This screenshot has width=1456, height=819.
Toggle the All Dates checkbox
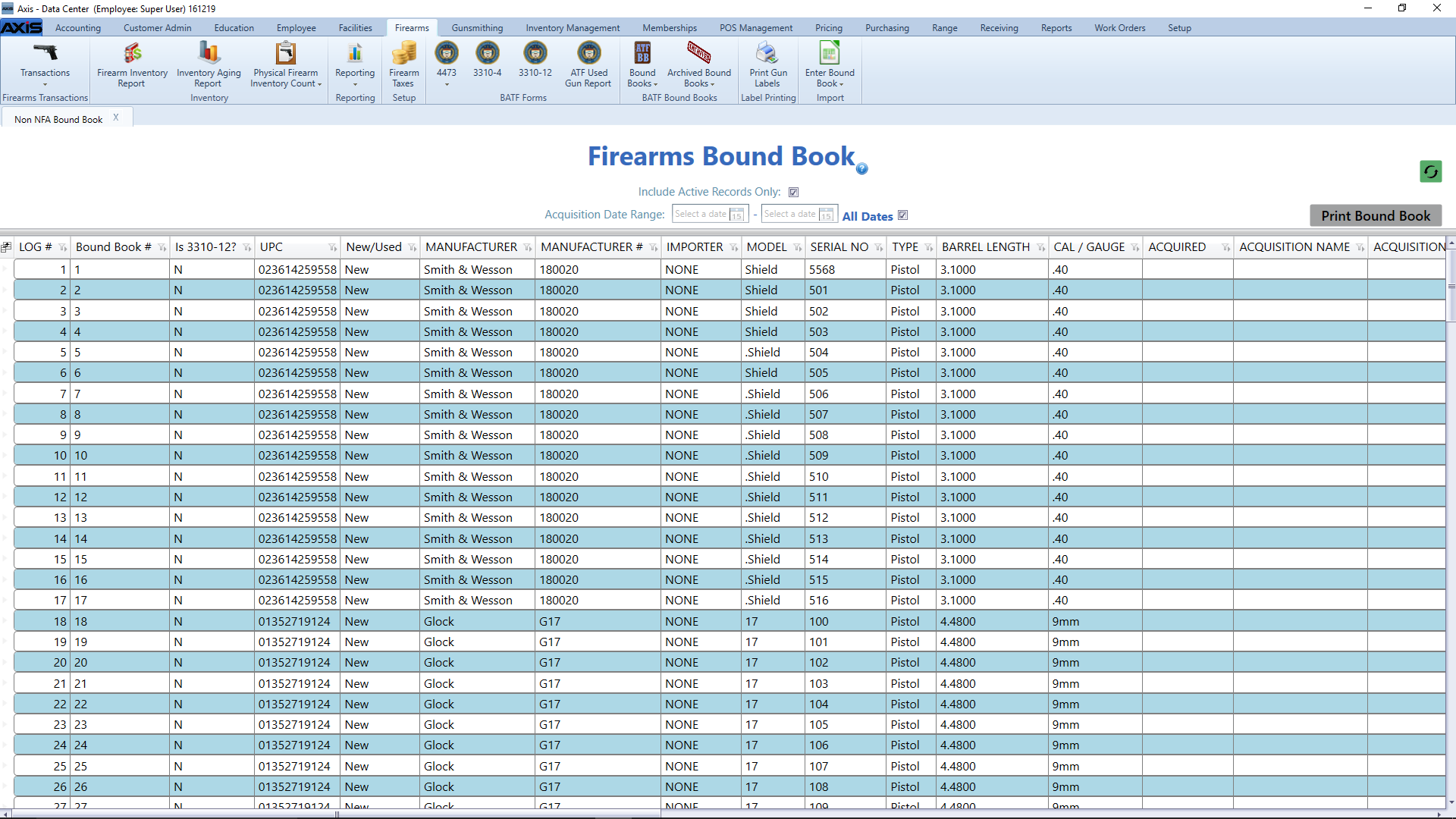pyautogui.click(x=903, y=215)
